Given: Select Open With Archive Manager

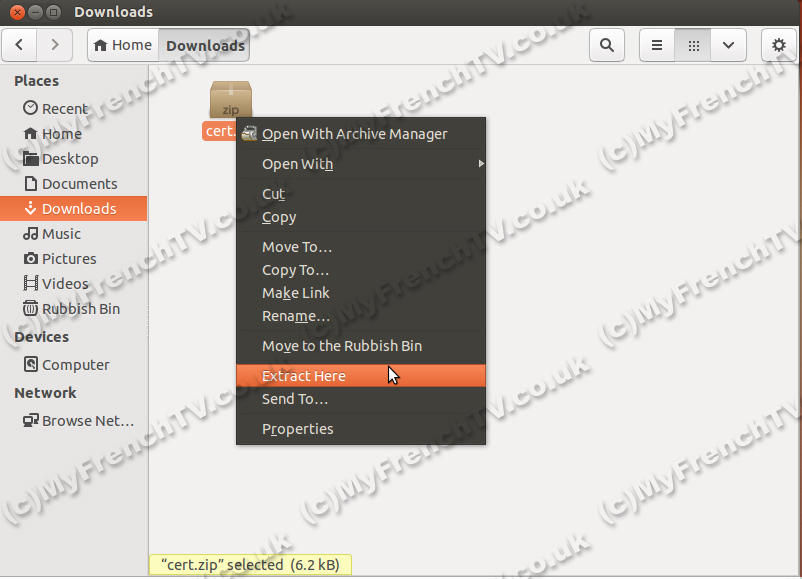Looking at the screenshot, I should (x=354, y=134).
